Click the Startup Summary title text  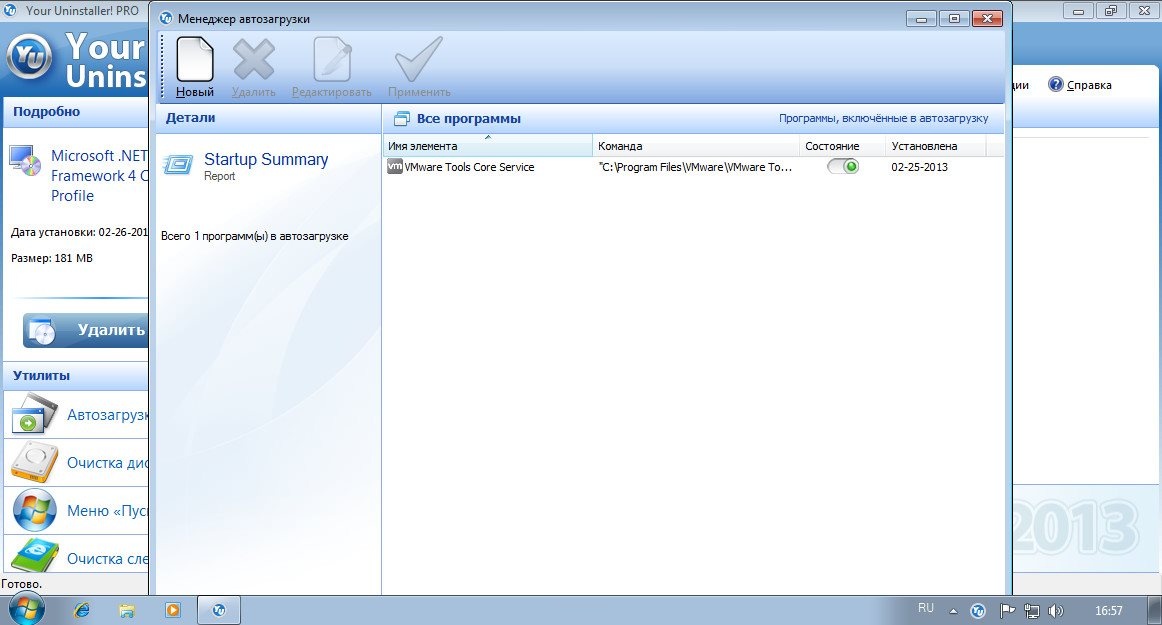(266, 159)
